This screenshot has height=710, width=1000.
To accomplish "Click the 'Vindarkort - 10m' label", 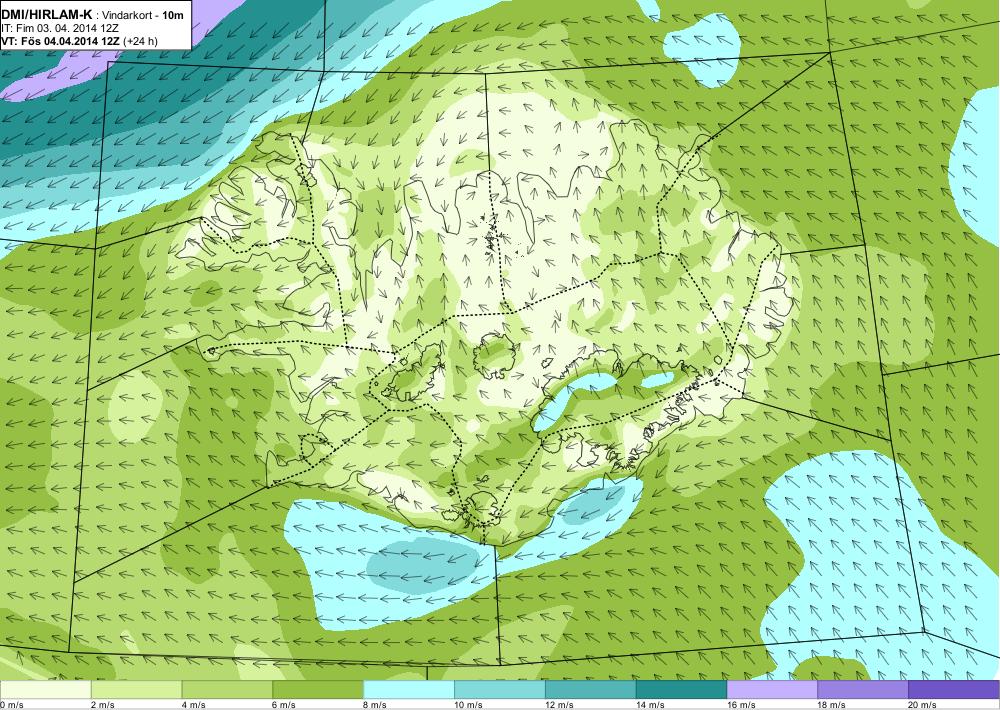I will click(142, 15).
